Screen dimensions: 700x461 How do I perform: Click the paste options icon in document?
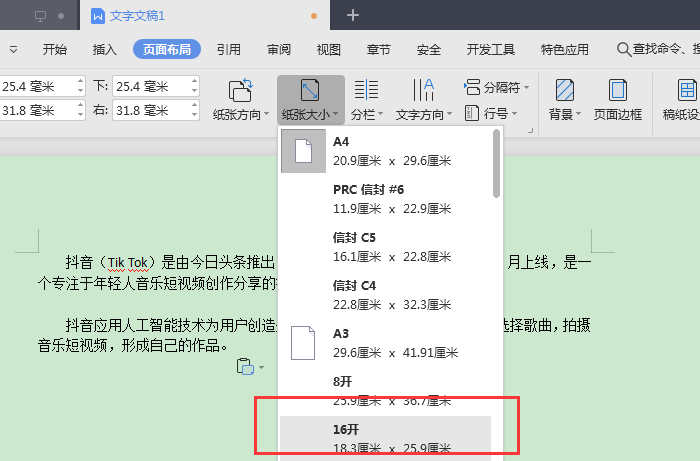(x=245, y=367)
